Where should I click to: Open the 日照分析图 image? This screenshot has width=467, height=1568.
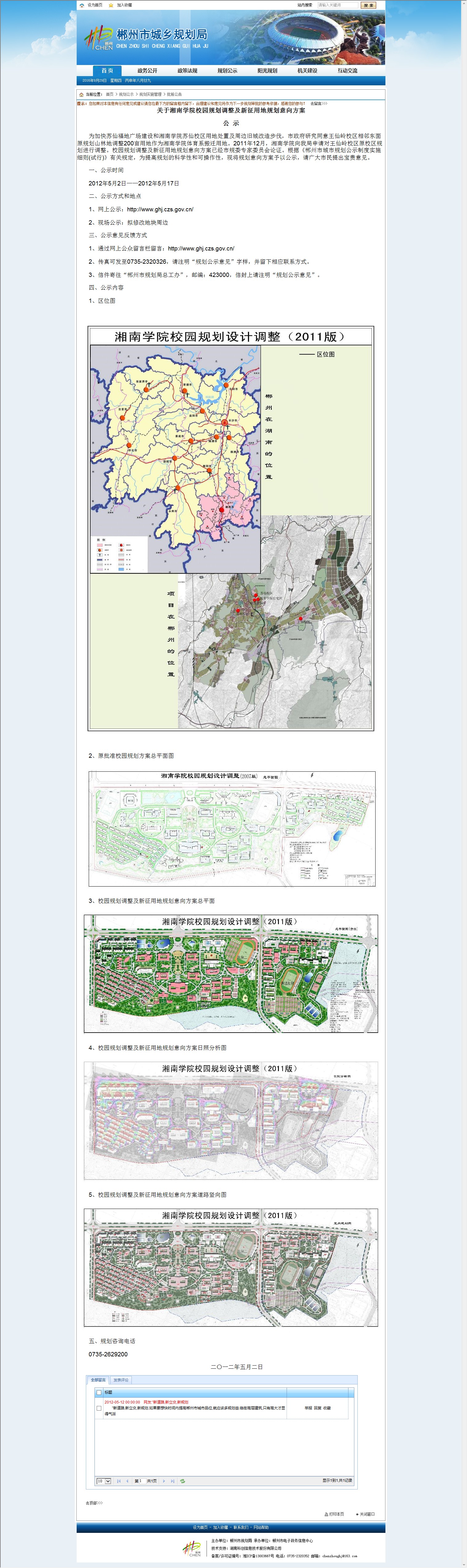[x=231, y=1121]
